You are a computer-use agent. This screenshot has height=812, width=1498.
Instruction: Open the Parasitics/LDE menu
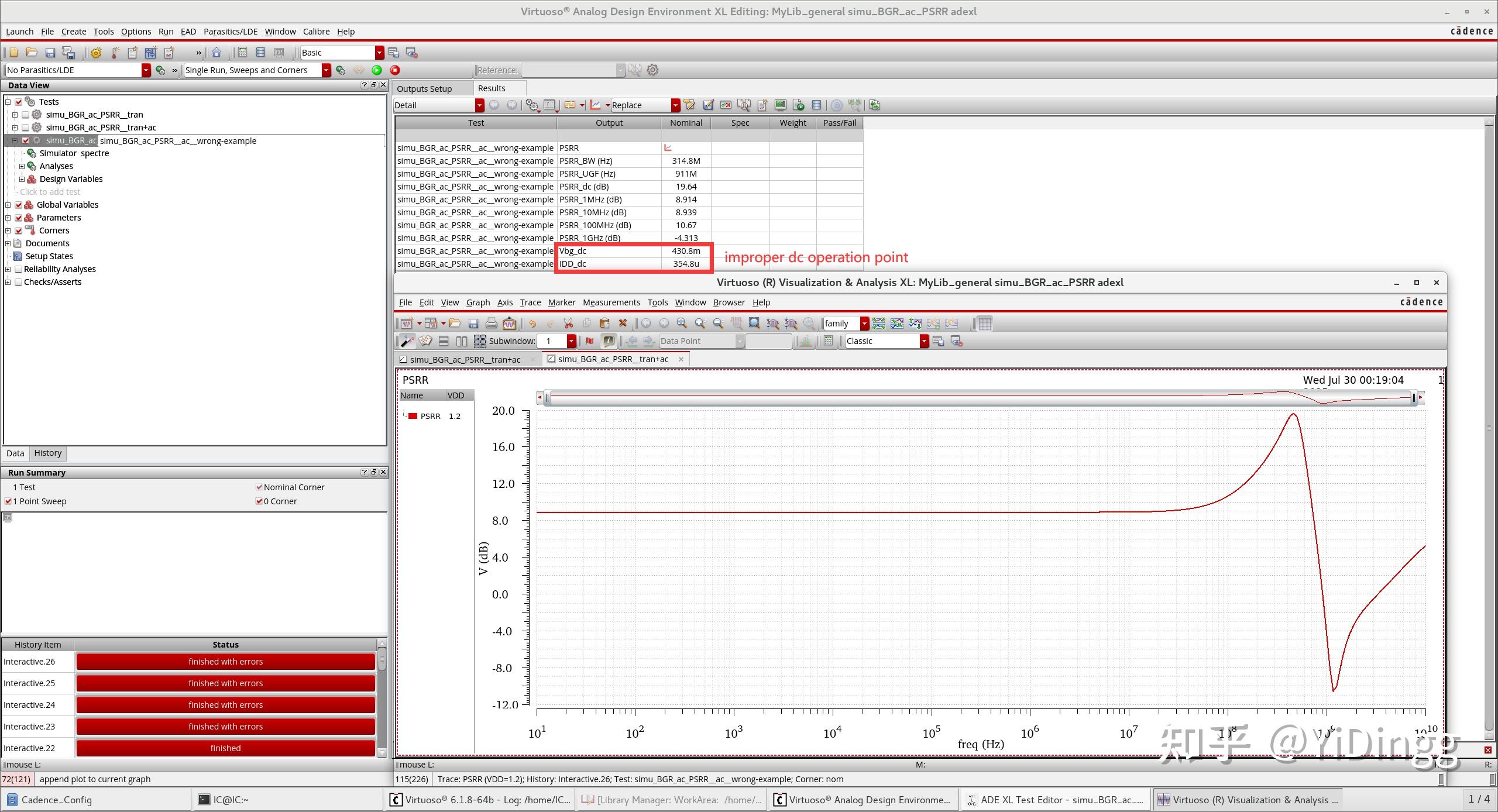click(x=230, y=32)
